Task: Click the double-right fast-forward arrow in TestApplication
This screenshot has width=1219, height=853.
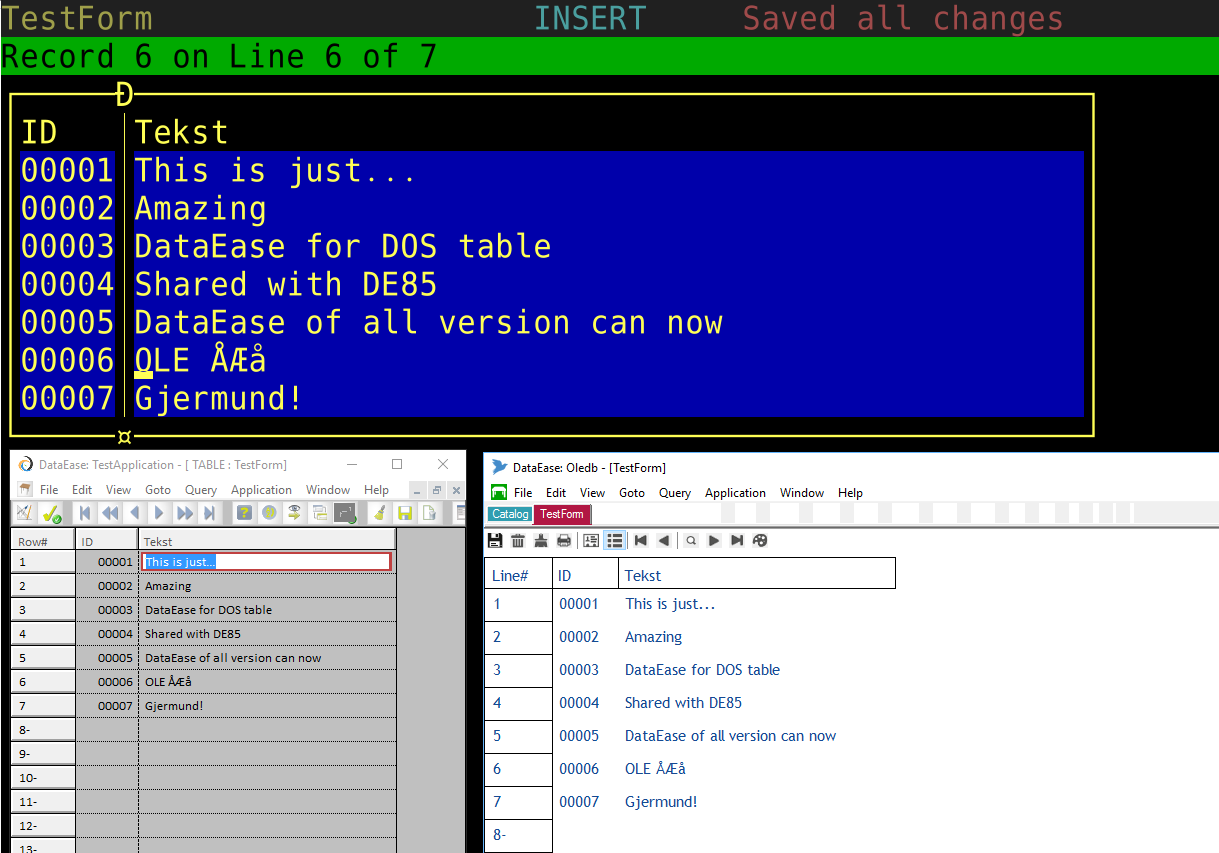Action: coord(185,513)
